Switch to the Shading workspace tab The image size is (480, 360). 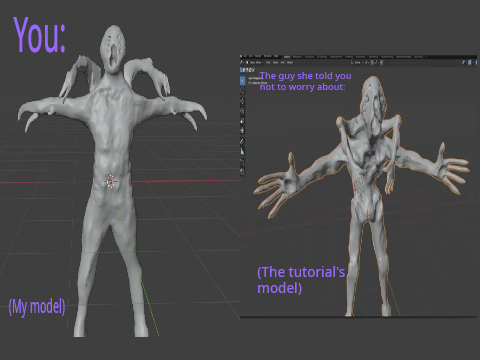[349, 57]
